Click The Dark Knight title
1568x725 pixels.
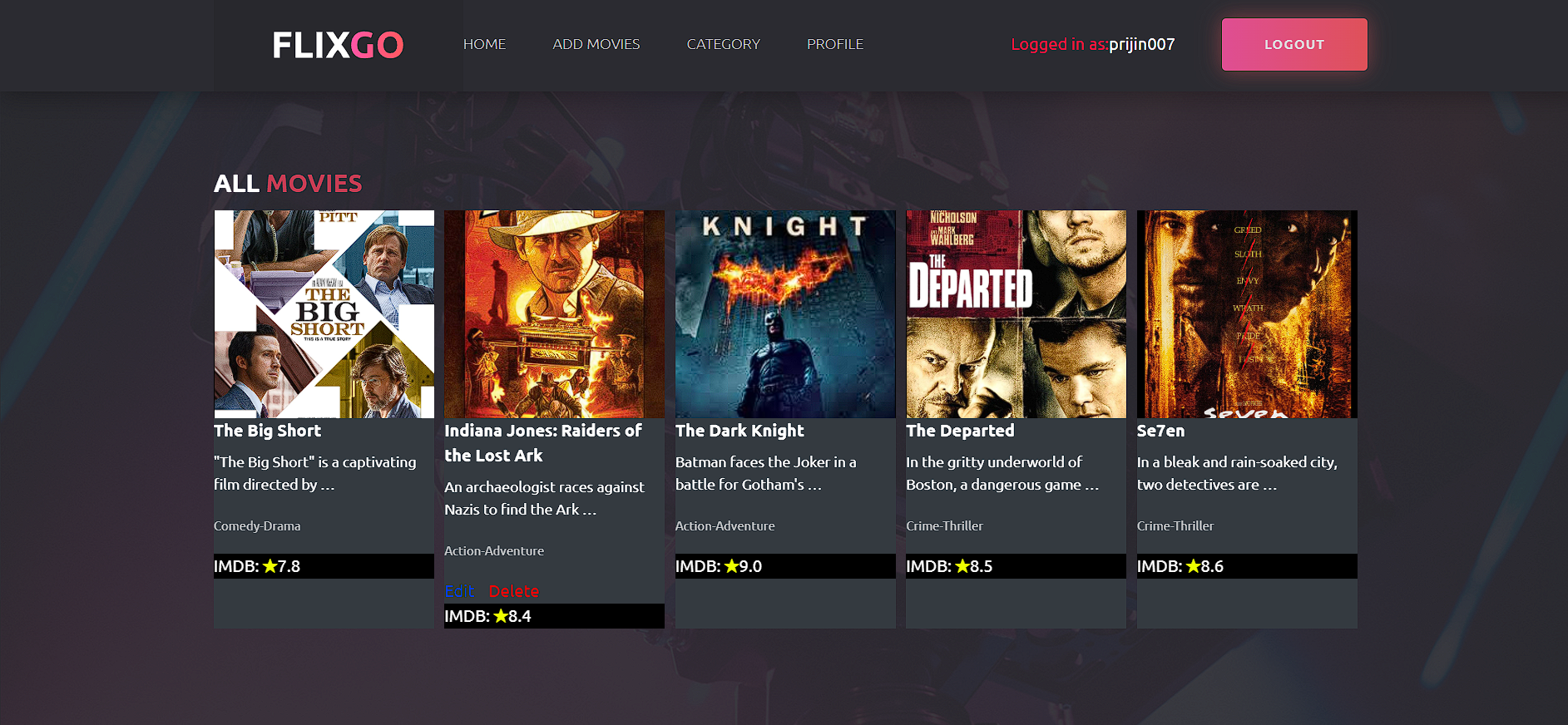pos(739,431)
